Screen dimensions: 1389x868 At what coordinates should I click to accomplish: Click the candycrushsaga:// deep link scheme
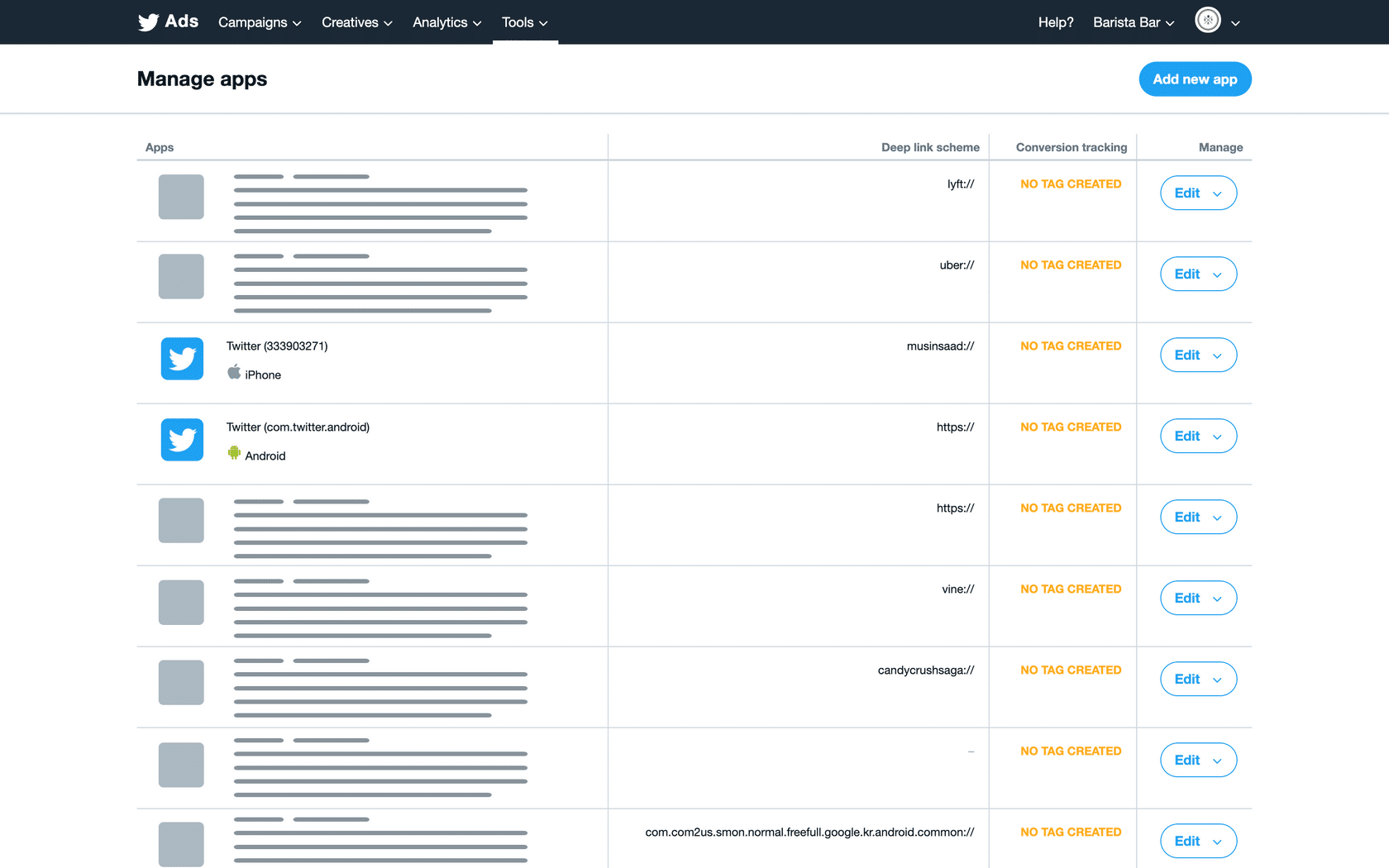point(926,670)
